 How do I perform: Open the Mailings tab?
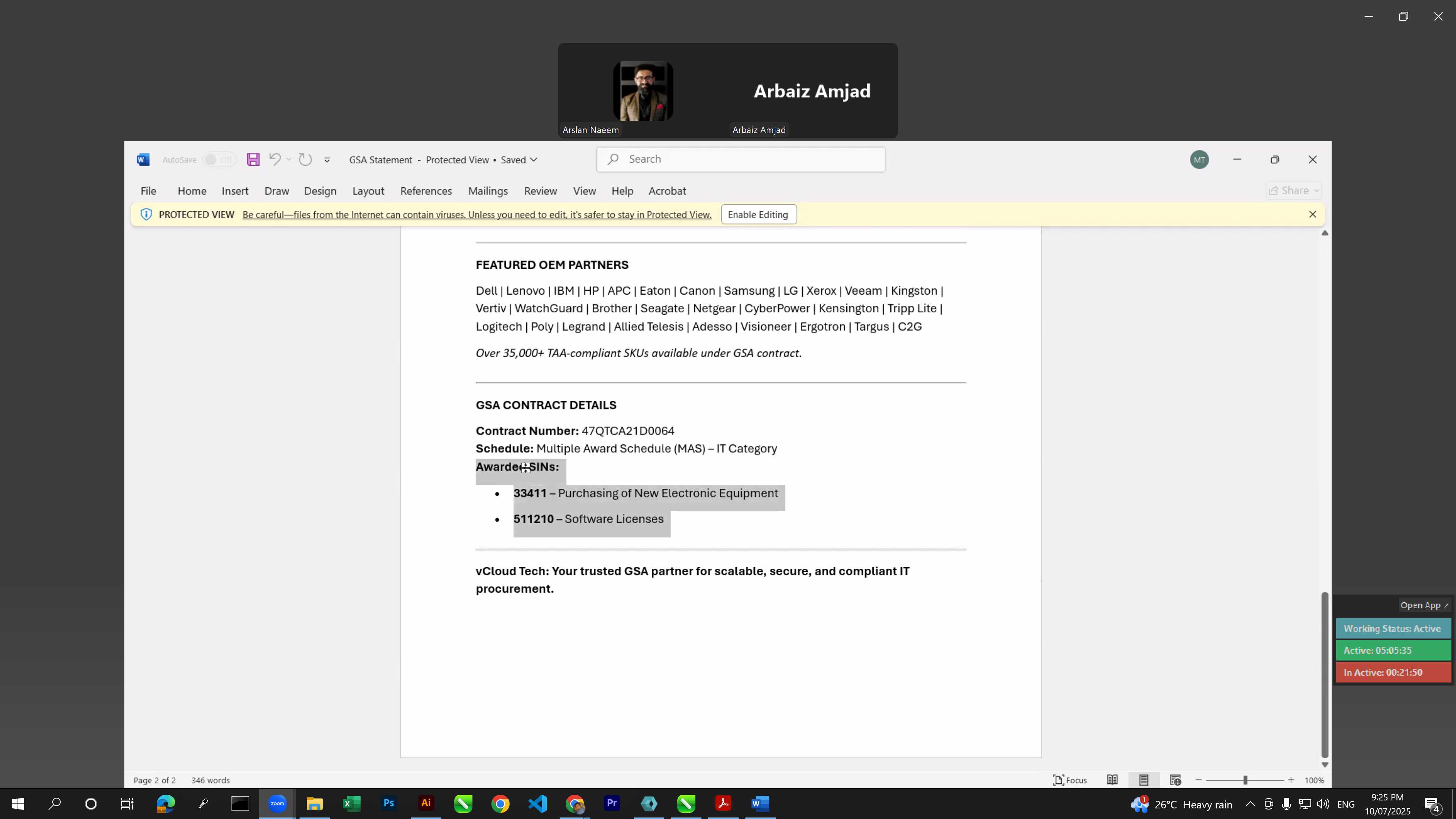488,191
